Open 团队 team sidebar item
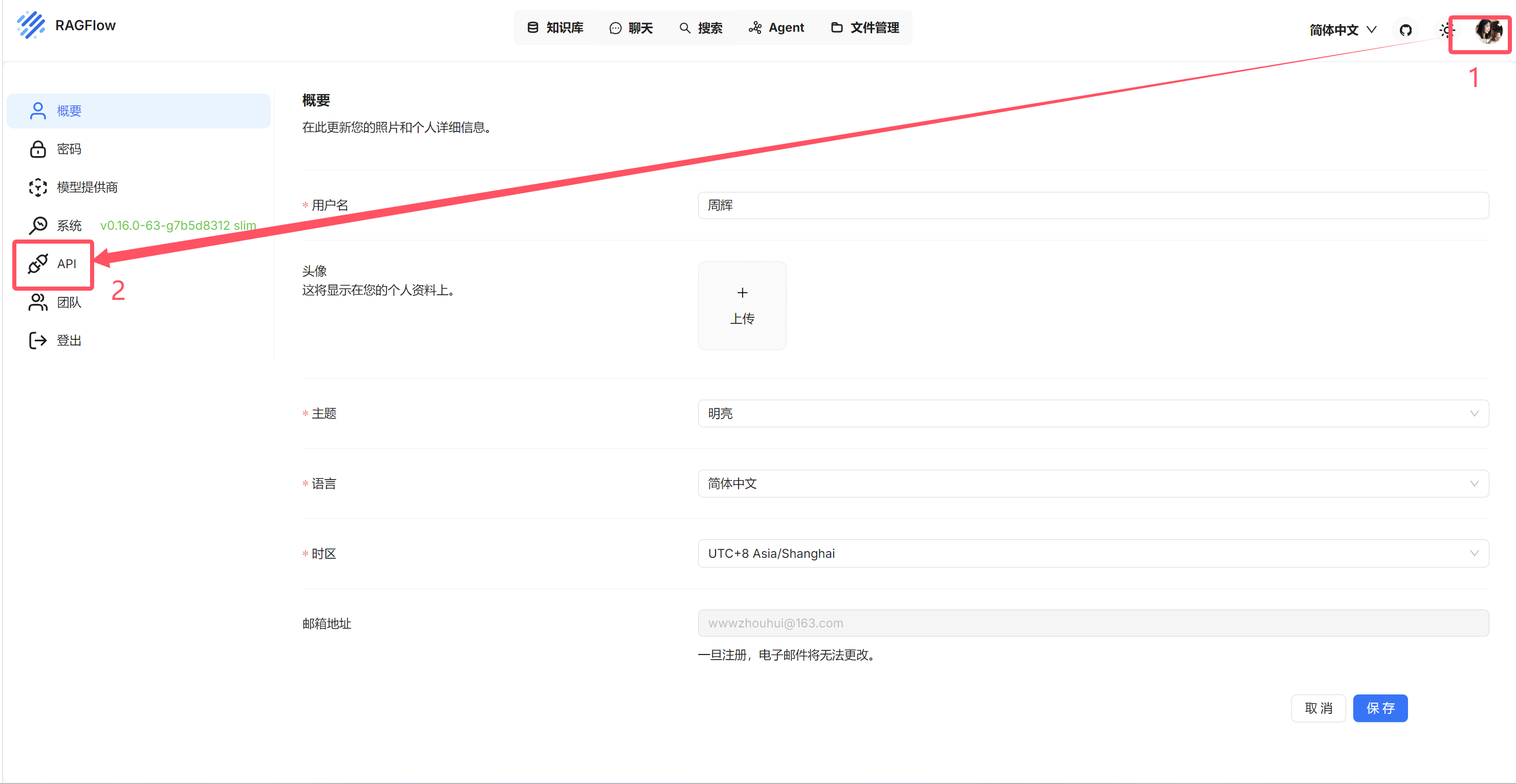The width and height of the screenshot is (1516, 784). tap(68, 302)
